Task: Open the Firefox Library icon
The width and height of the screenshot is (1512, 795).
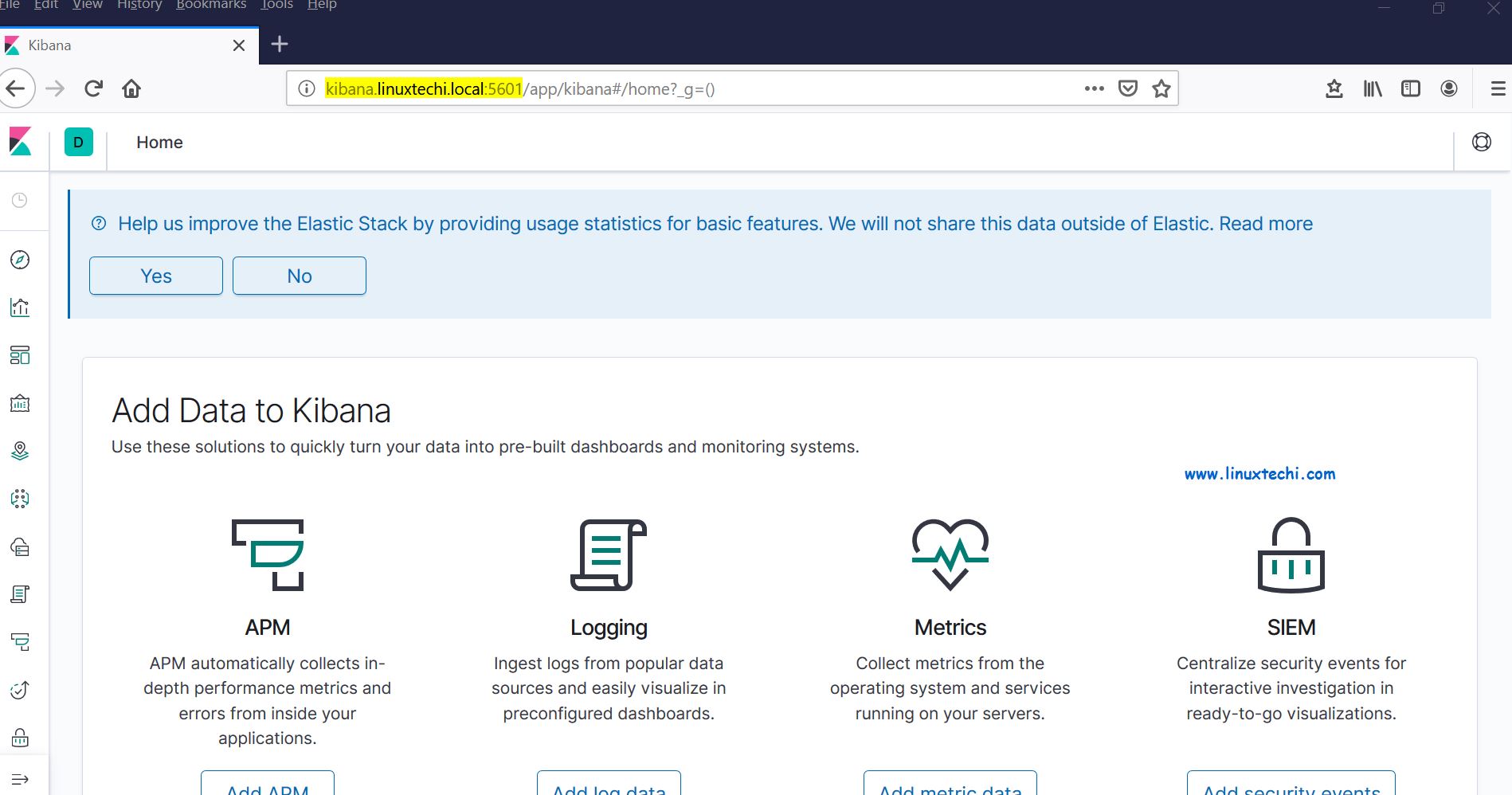Action: coord(1372,88)
